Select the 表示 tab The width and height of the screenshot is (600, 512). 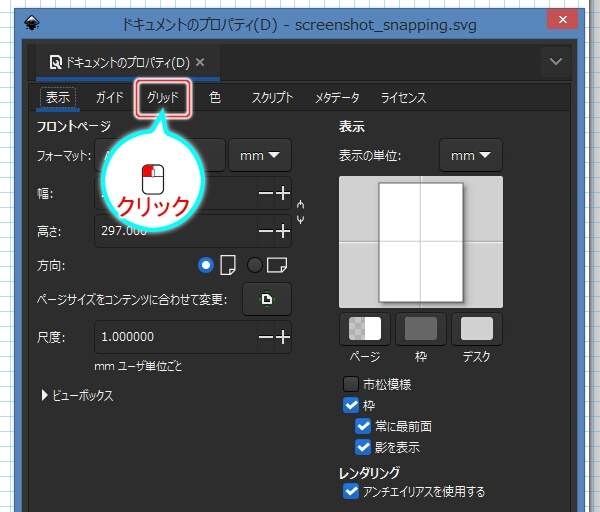58,98
